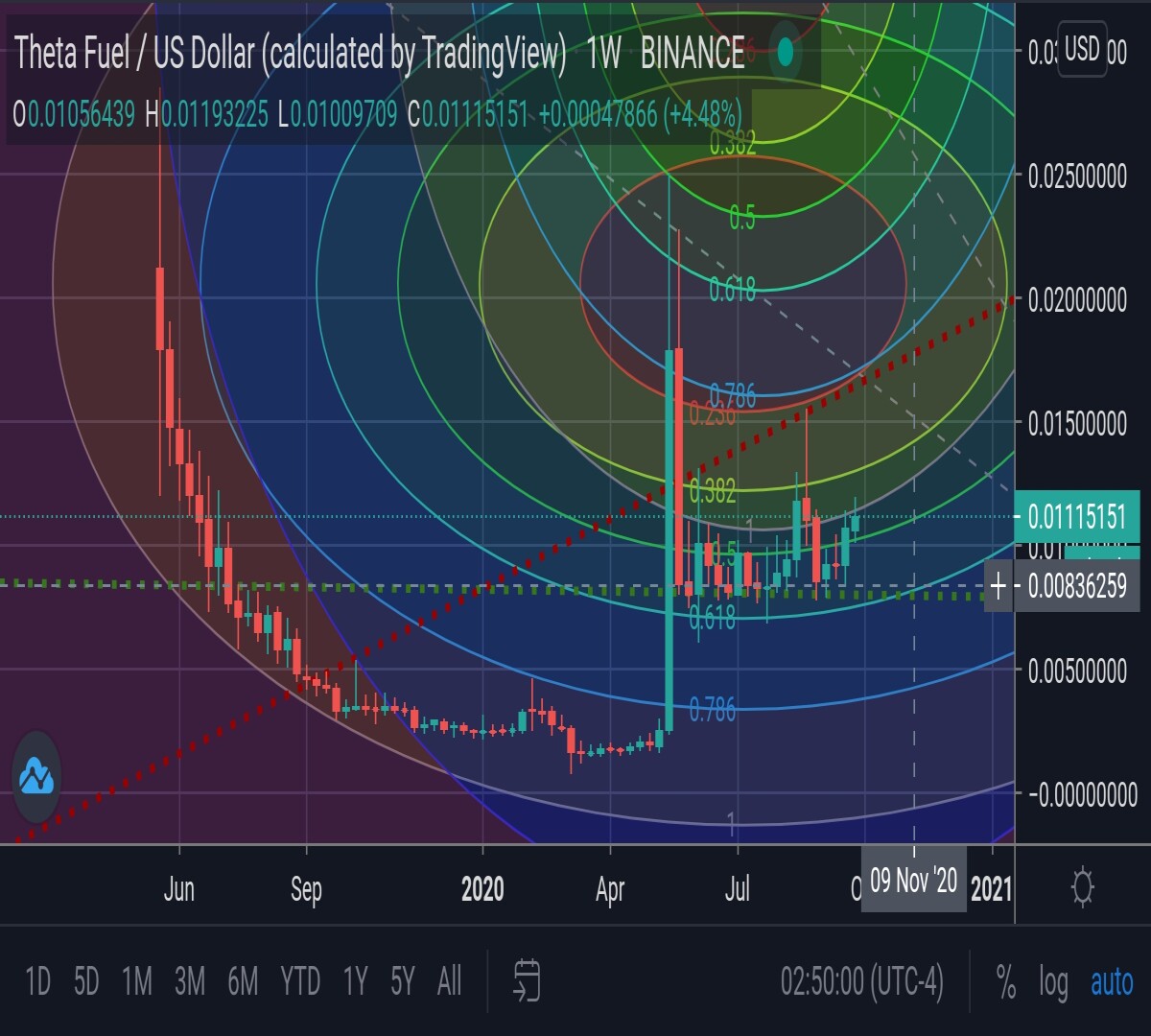
Task: Click the BINANCE exchange label
Action: click(692, 54)
